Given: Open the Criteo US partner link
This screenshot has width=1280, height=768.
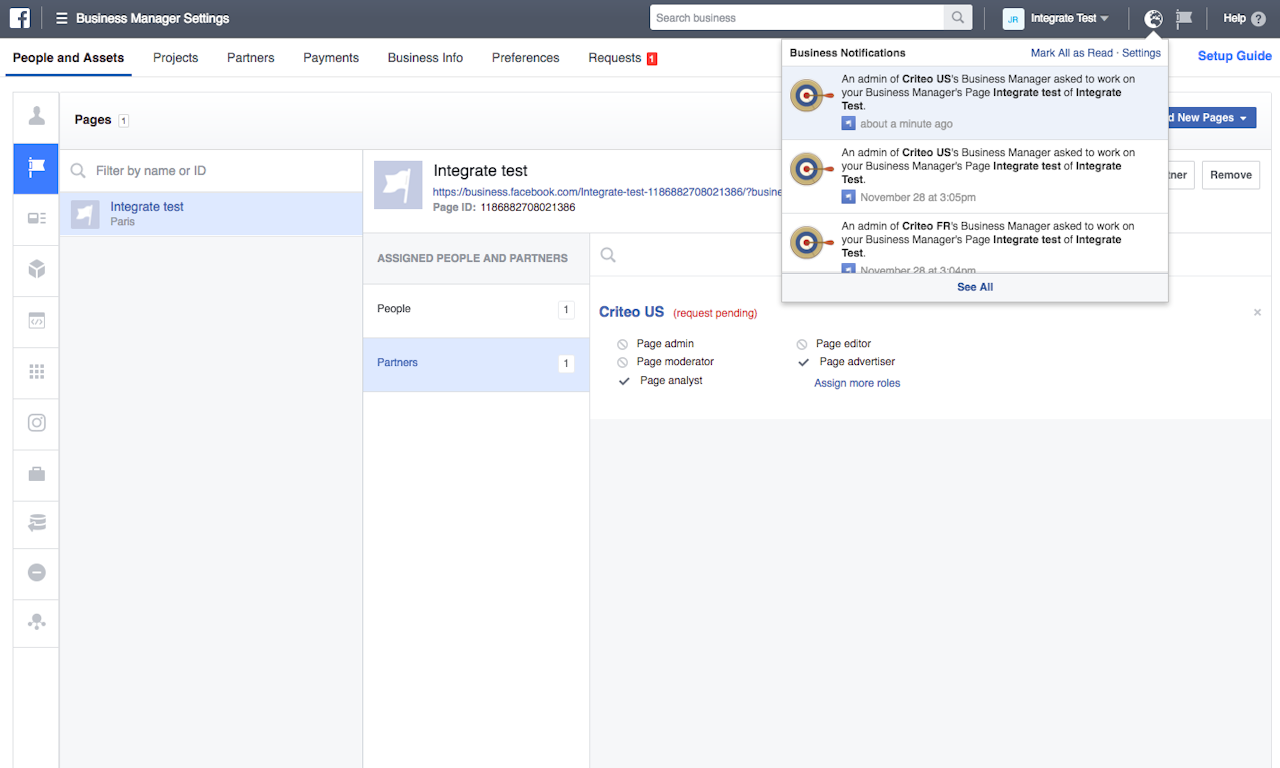Looking at the screenshot, I should pos(632,312).
